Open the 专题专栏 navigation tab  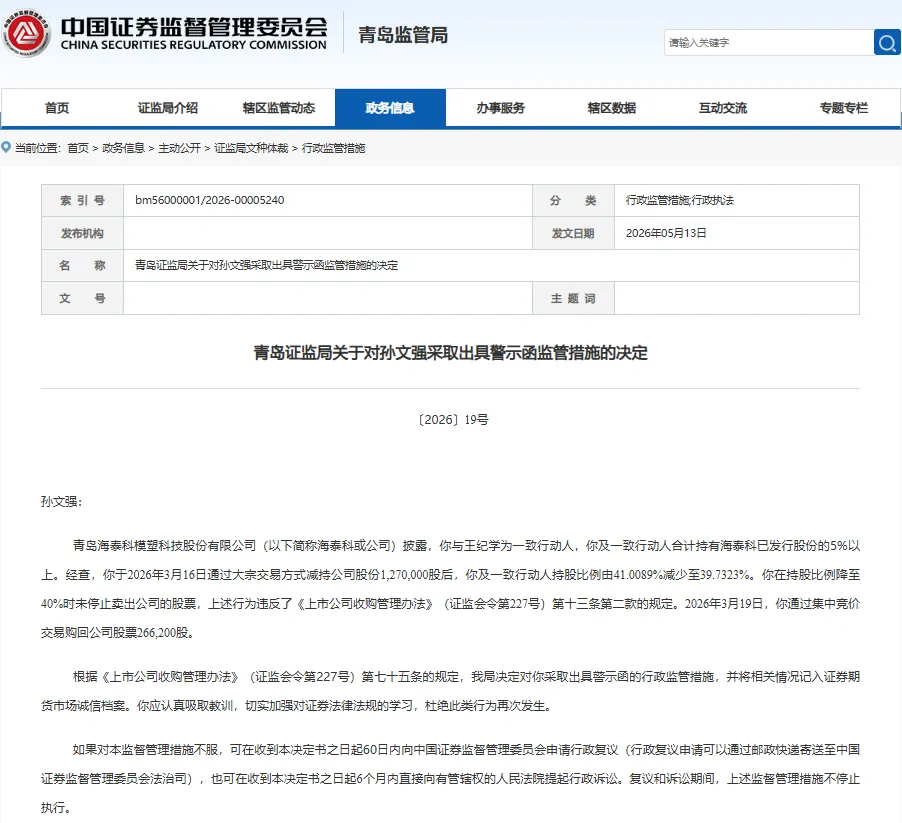point(843,108)
